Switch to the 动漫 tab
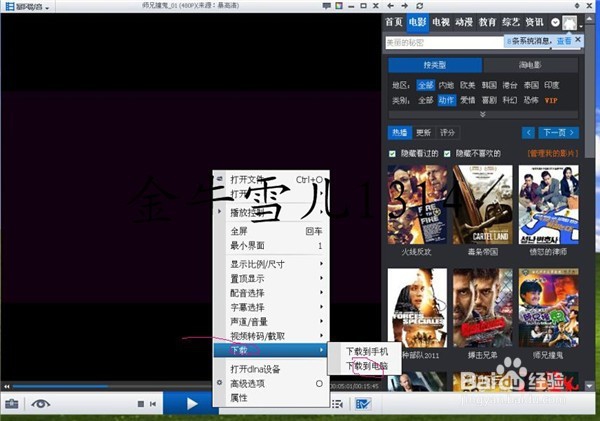The width and height of the screenshot is (600, 421). point(464,22)
